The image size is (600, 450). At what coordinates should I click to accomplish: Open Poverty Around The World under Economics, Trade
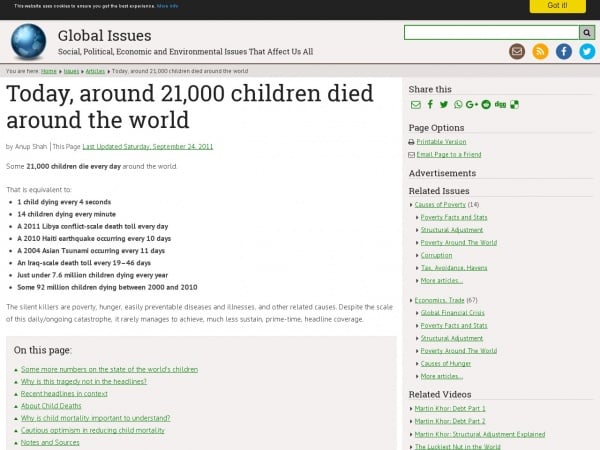coord(459,351)
